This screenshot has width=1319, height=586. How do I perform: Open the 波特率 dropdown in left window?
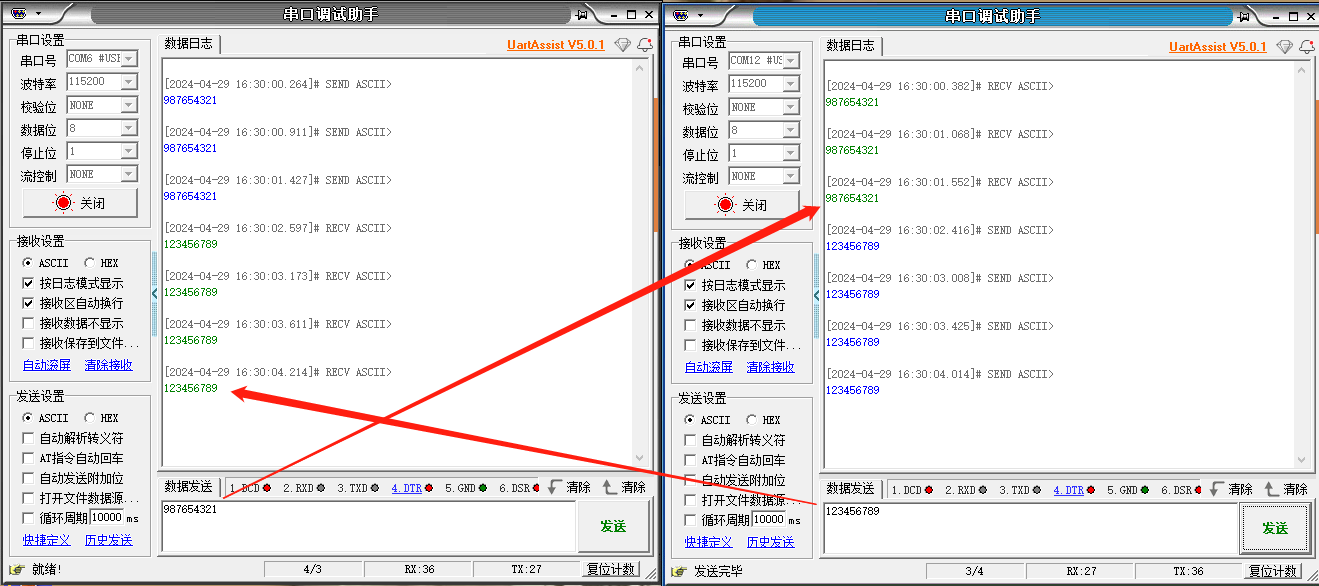128,82
